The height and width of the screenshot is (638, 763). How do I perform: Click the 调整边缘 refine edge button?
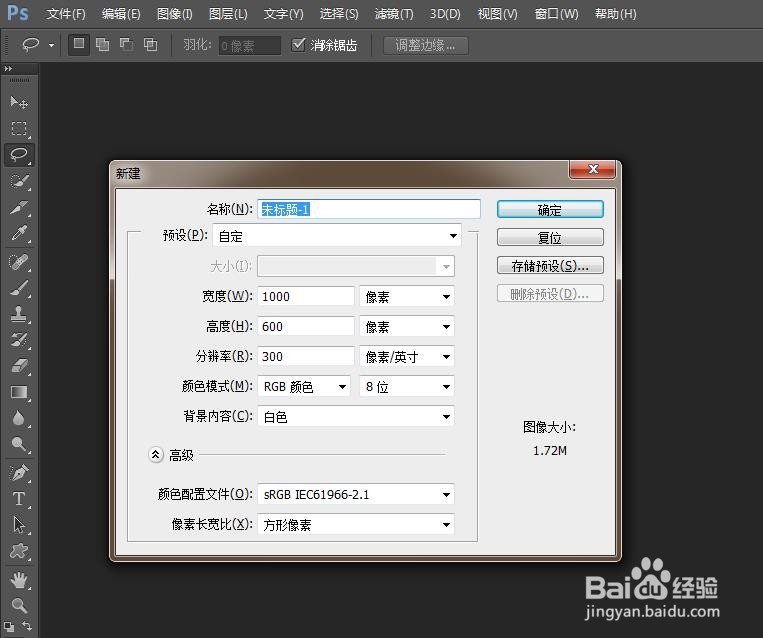pyautogui.click(x=425, y=45)
